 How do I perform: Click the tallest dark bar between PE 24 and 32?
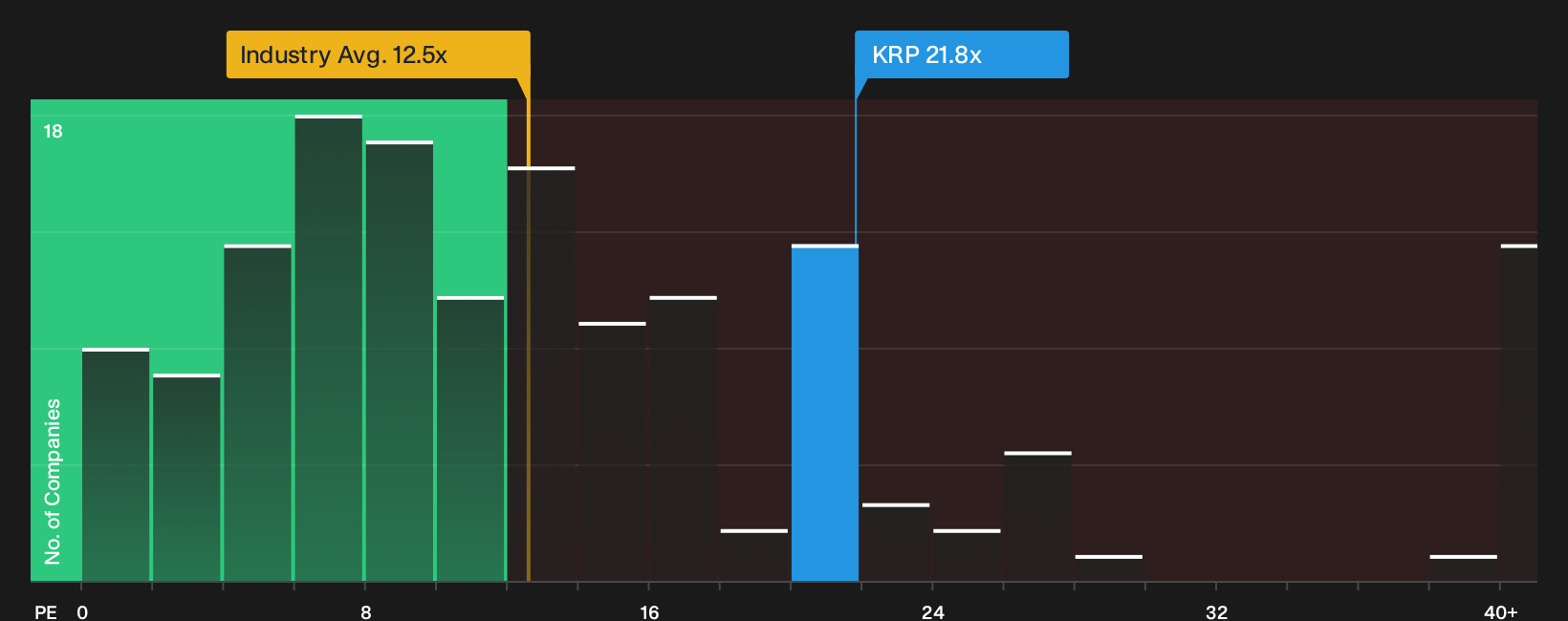click(x=1037, y=516)
